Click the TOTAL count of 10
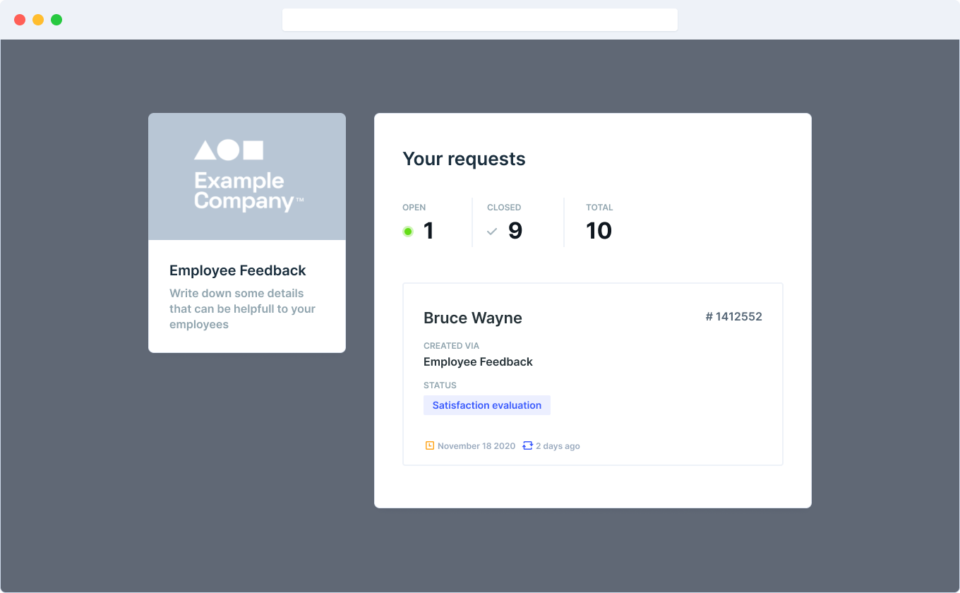 pos(599,230)
